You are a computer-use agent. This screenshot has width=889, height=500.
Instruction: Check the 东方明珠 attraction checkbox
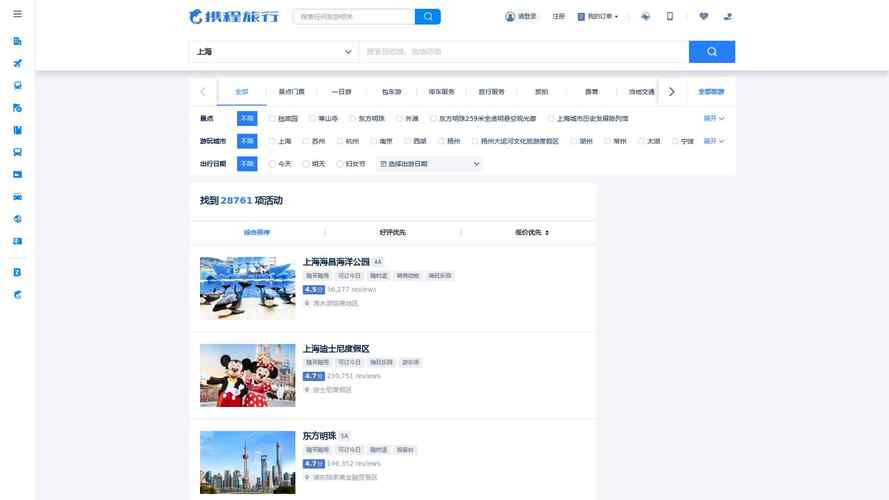353,118
